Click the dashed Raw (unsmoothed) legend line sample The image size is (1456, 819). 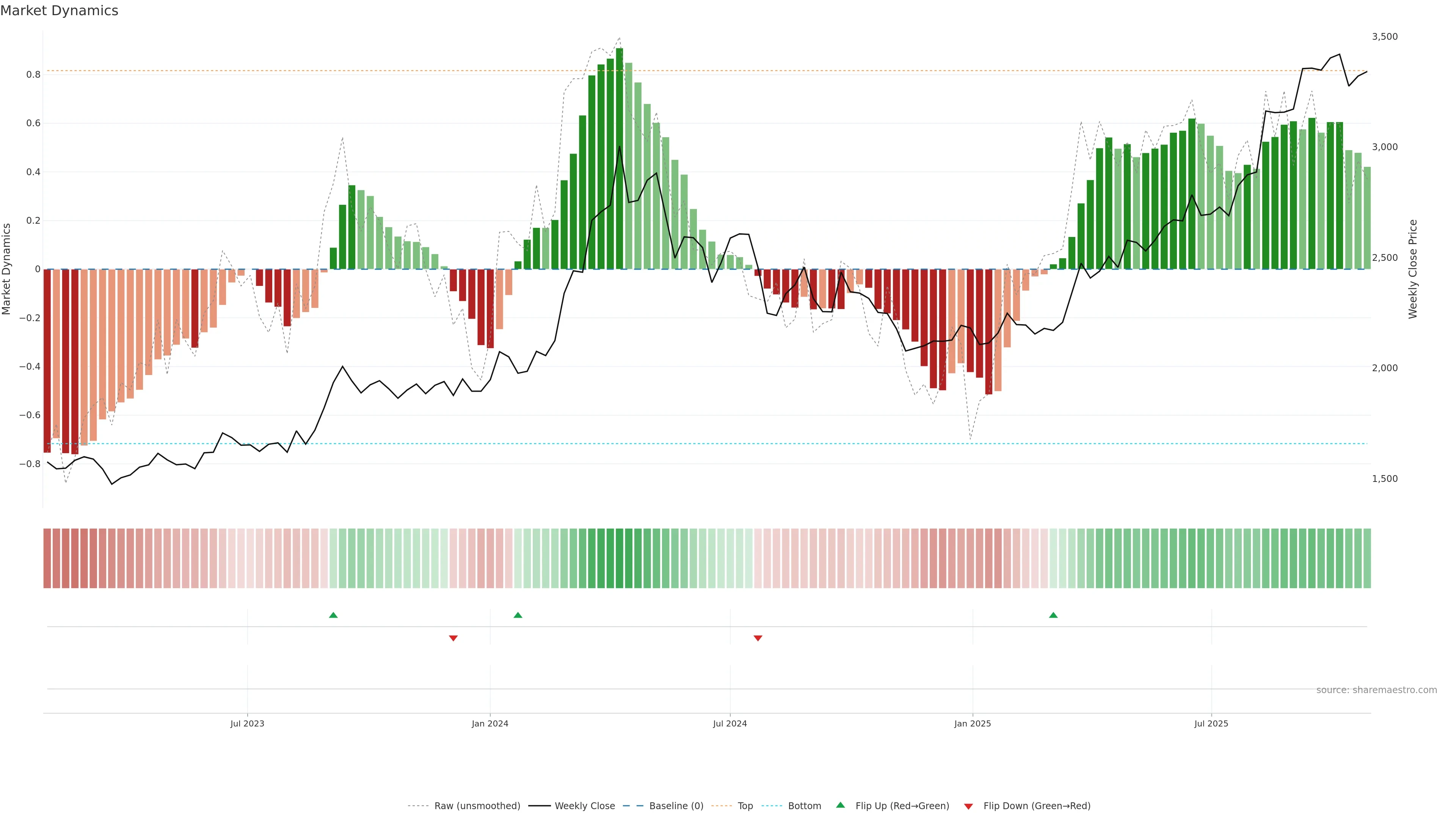pos(418,806)
